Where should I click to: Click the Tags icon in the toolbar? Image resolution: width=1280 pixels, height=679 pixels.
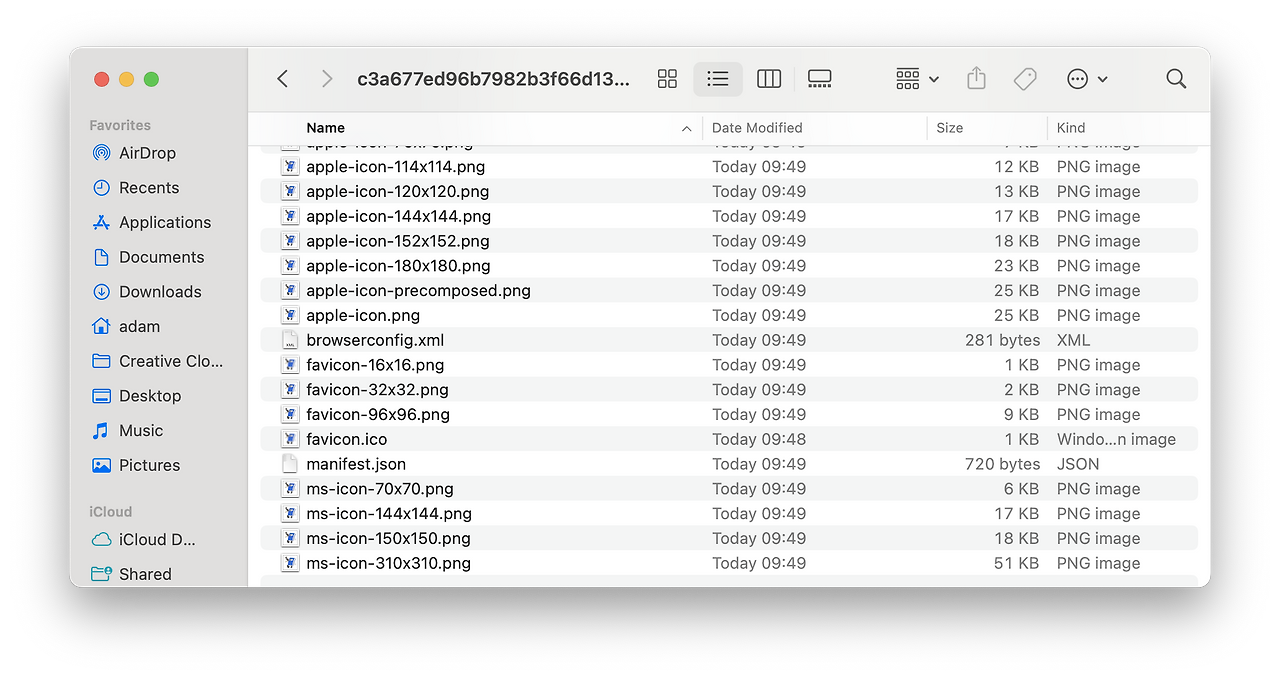[x=1024, y=78]
